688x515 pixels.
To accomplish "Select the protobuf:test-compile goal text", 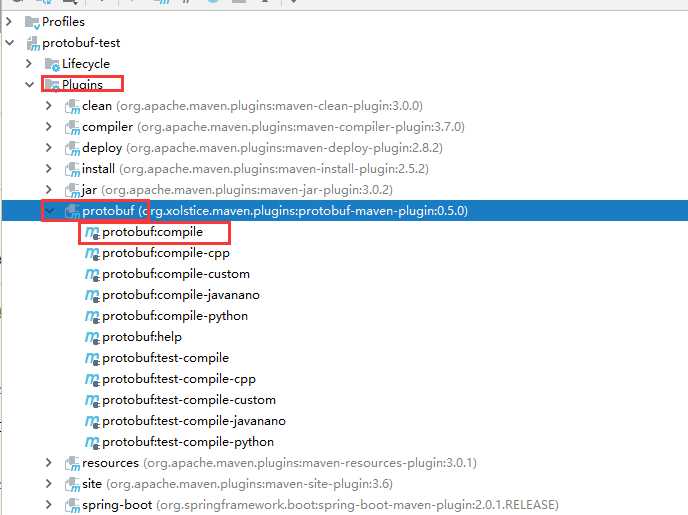I will [166, 358].
